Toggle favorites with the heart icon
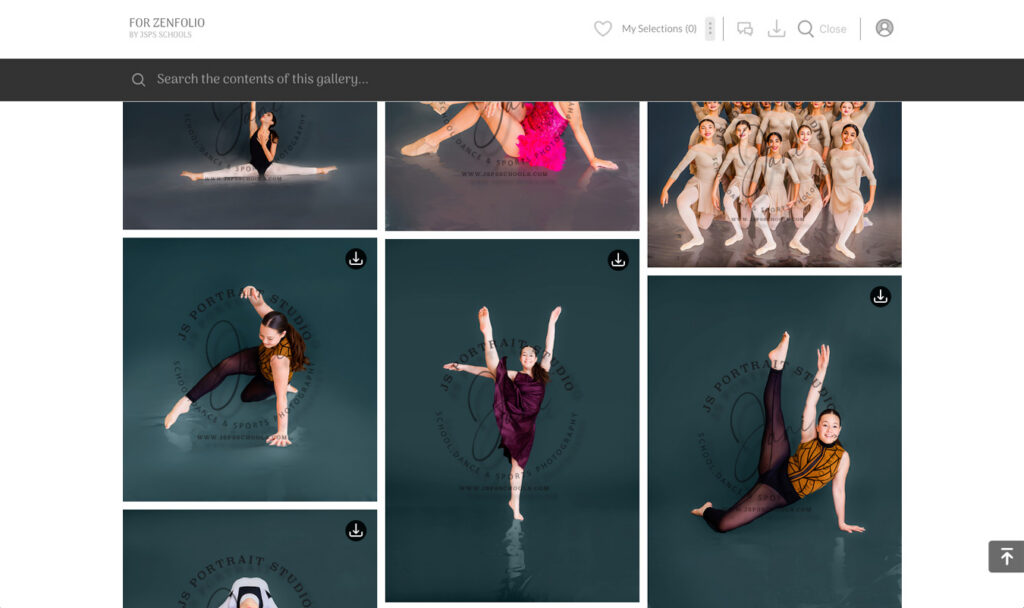The width and height of the screenshot is (1024, 608). coord(602,28)
